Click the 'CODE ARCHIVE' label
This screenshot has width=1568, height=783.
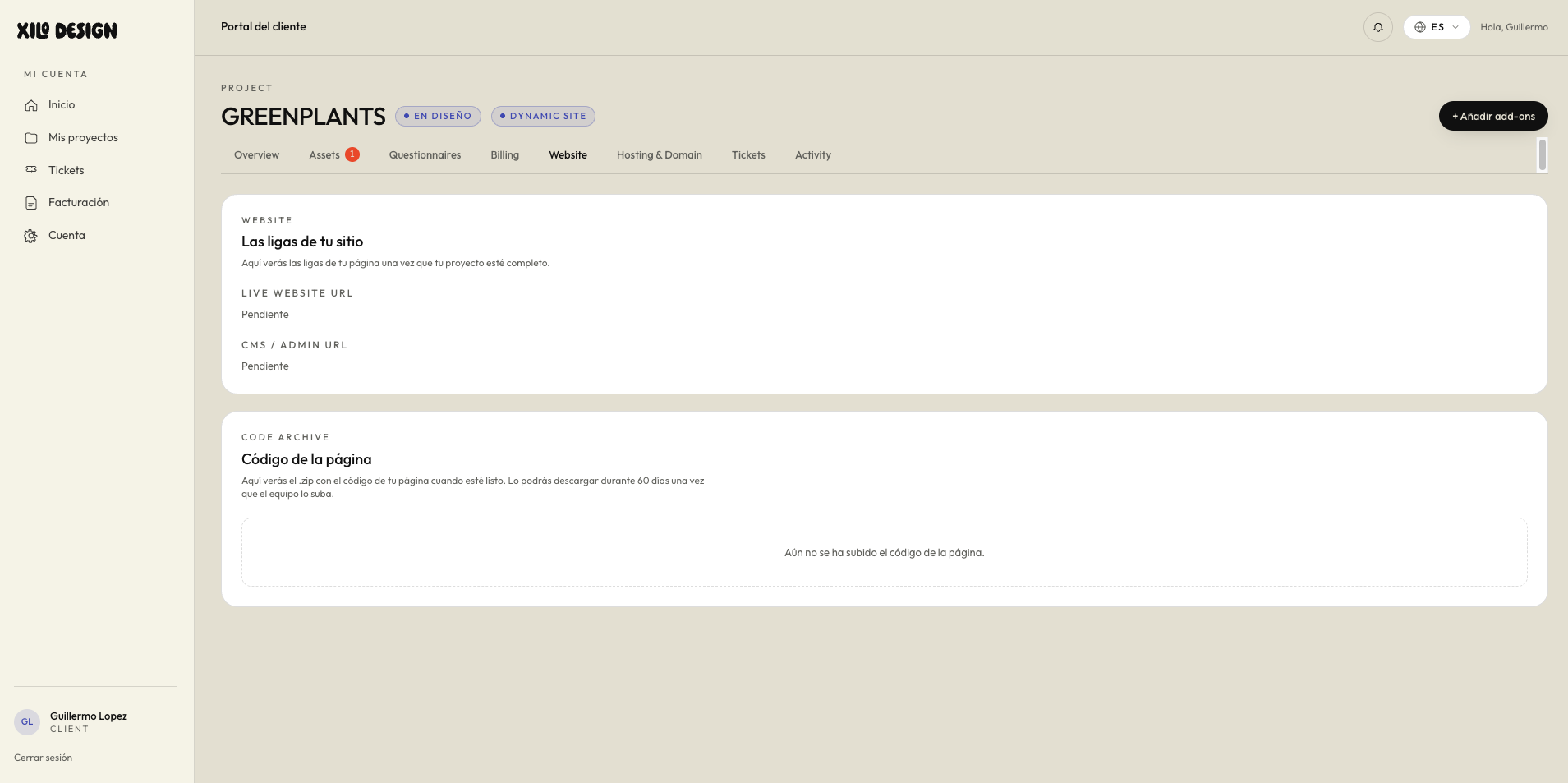(x=285, y=437)
